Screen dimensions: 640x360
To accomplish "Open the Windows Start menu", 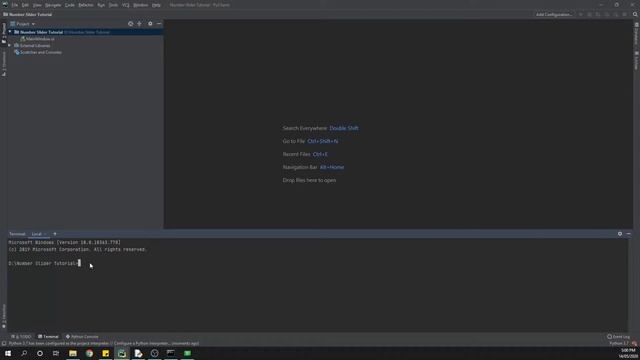I will click(8, 353).
